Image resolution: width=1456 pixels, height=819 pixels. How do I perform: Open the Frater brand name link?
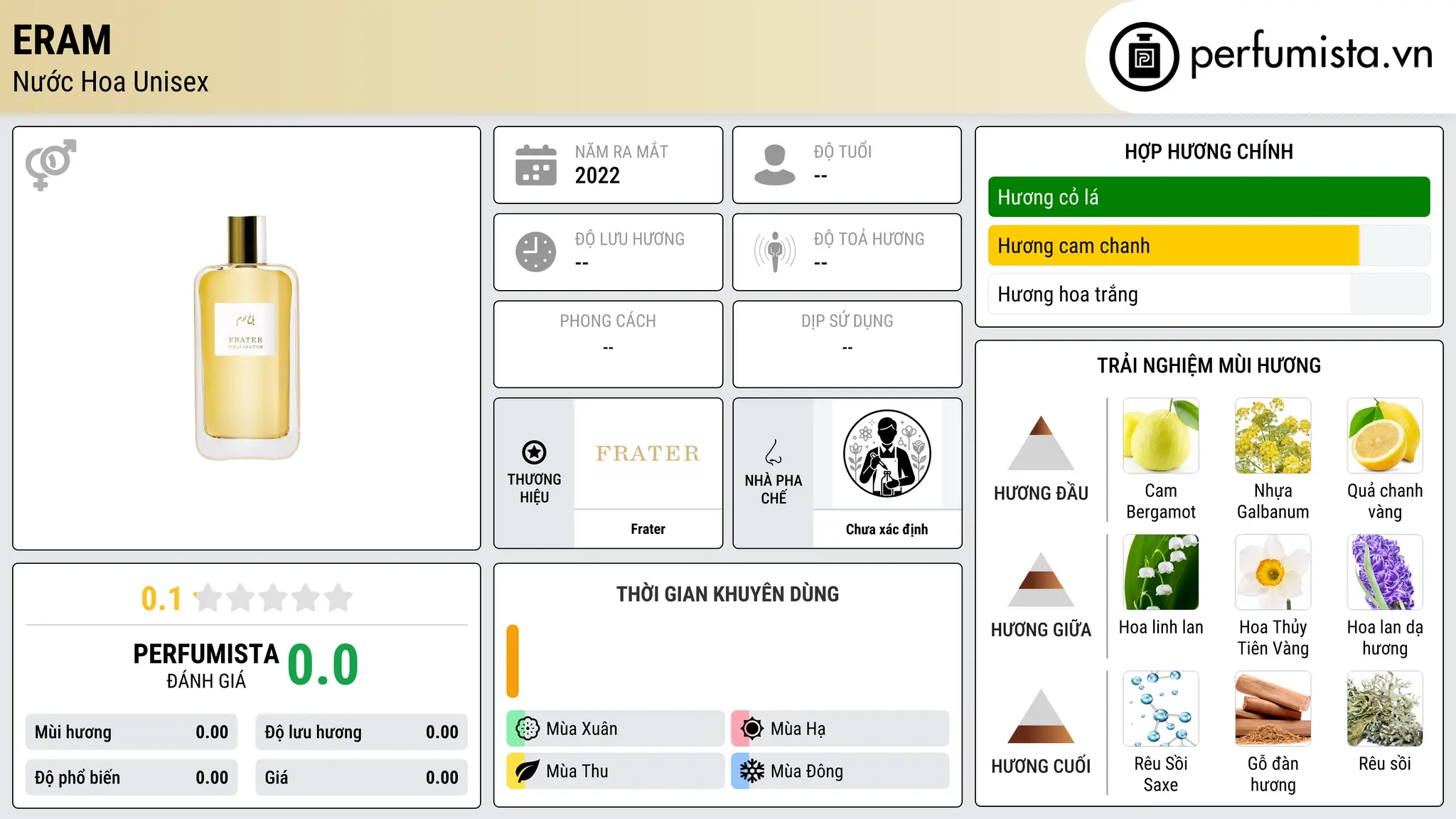(x=648, y=529)
